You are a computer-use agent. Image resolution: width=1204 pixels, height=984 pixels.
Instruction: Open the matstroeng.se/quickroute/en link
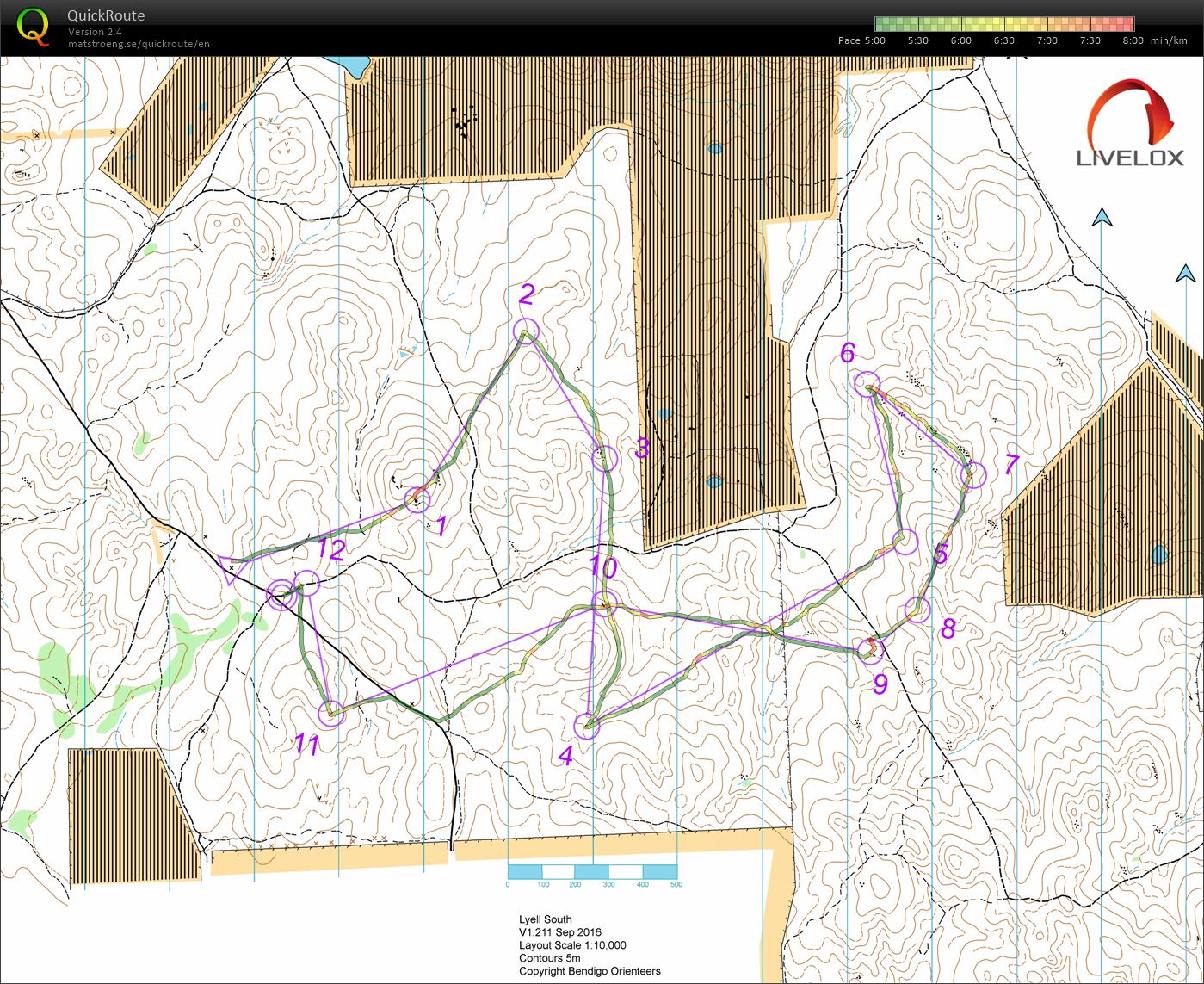point(139,43)
